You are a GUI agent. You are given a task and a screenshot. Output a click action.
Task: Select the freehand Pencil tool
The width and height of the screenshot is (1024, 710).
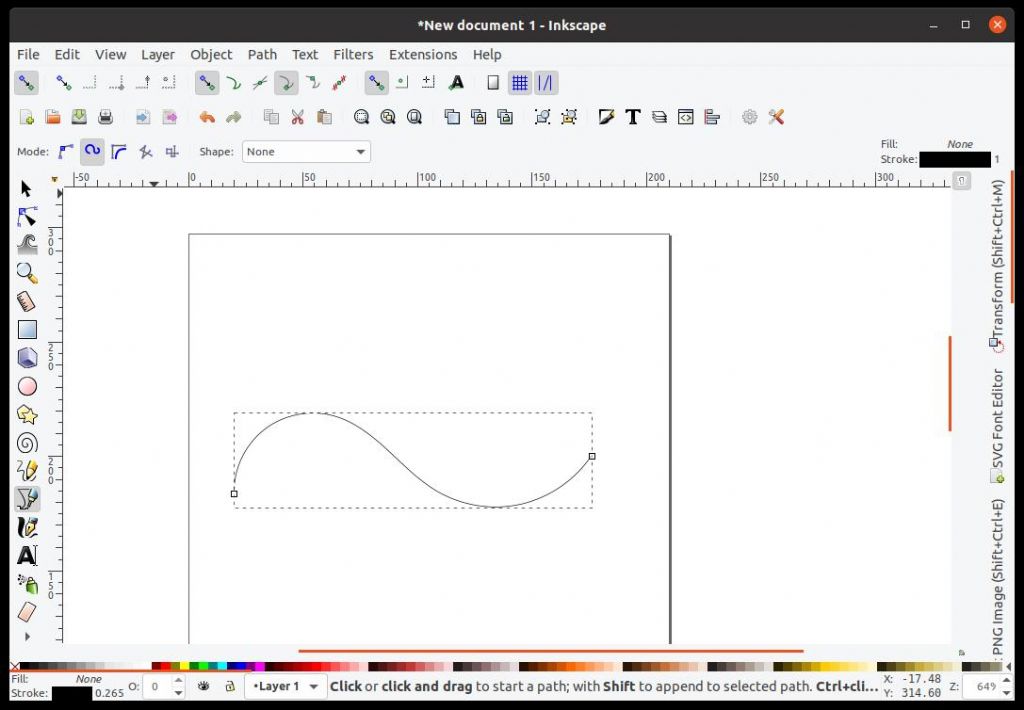[27, 471]
